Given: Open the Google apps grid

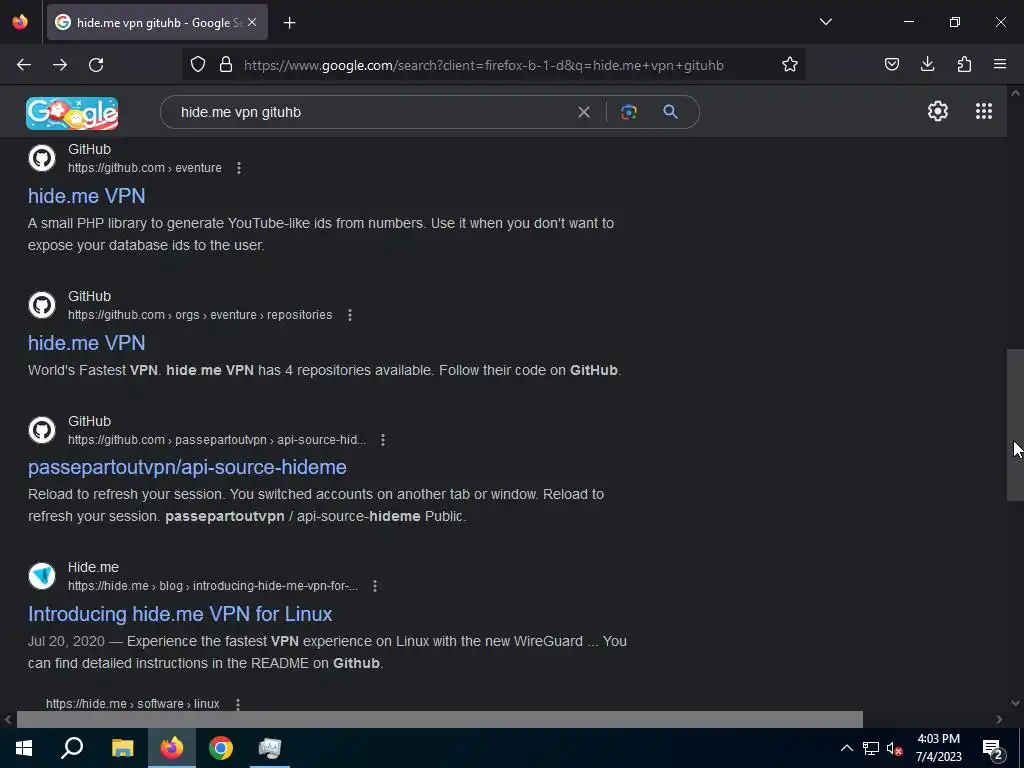Looking at the screenshot, I should (984, 112).
